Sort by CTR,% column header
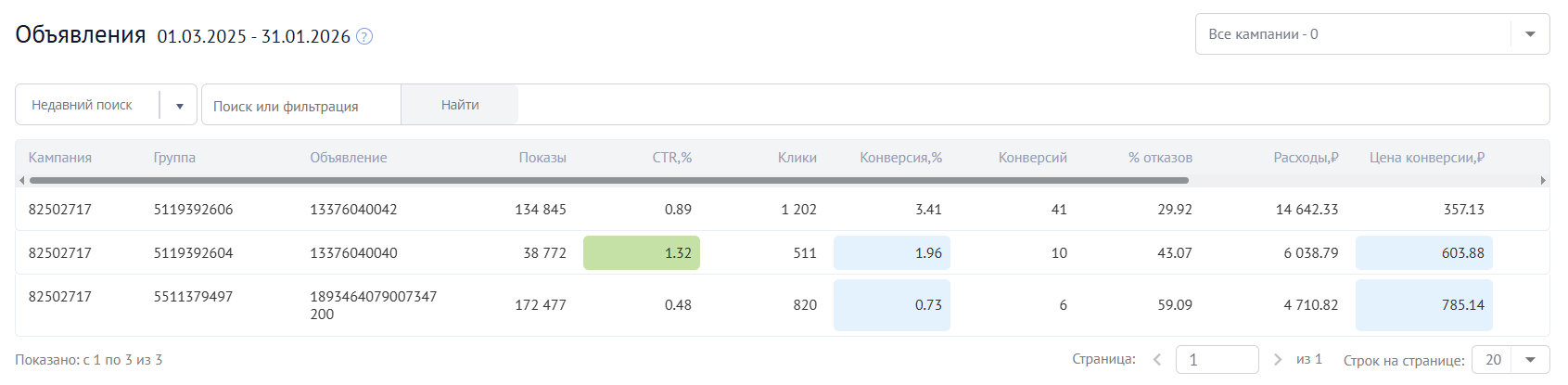The image size is (1568, 385). coord(672,158)
